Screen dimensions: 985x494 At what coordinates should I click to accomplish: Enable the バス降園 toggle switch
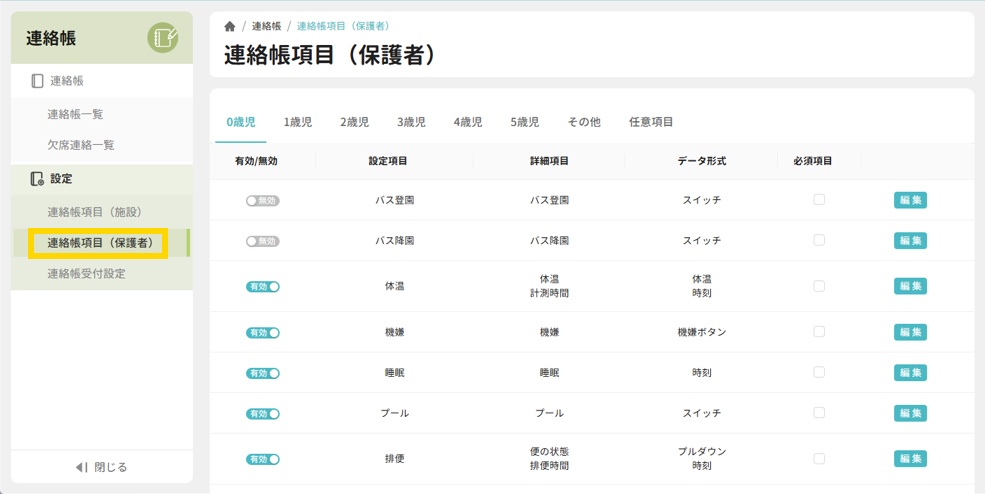(263, 241)
